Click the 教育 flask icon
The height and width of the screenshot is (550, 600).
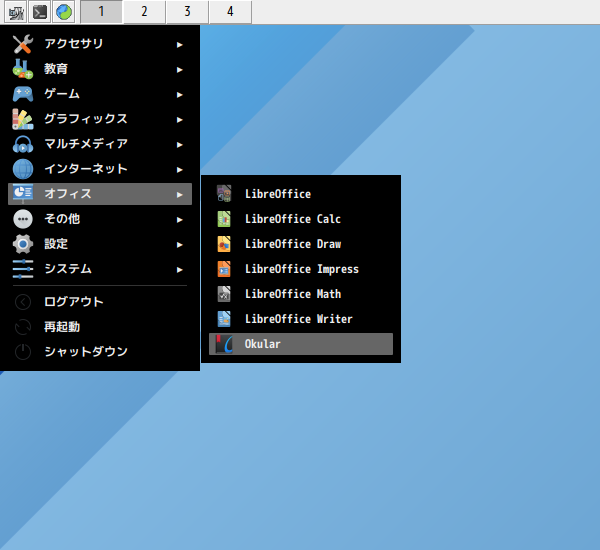(x=23, y=69)
